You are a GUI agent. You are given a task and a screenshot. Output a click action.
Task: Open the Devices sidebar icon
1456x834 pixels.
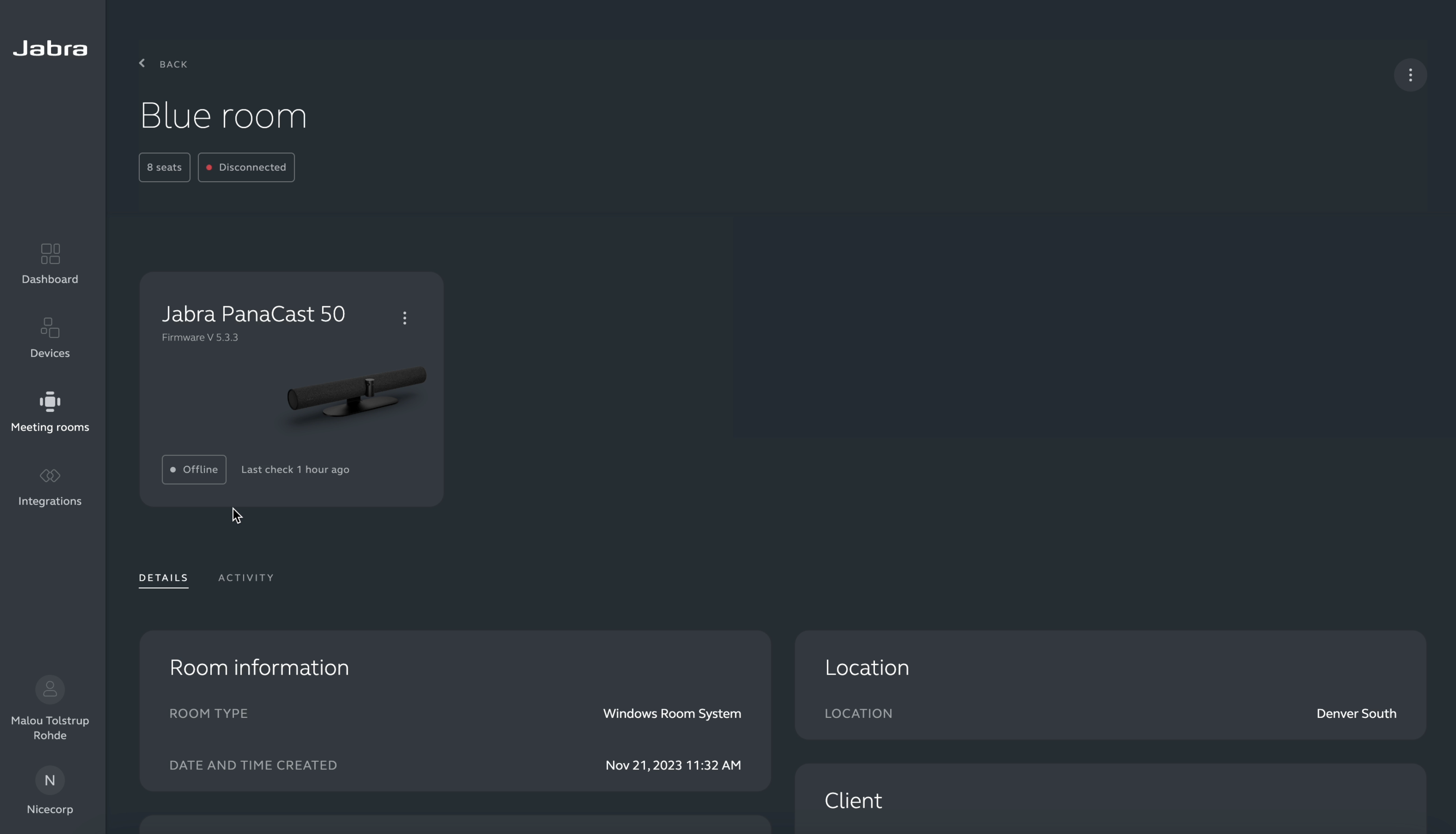coord(50,328)
